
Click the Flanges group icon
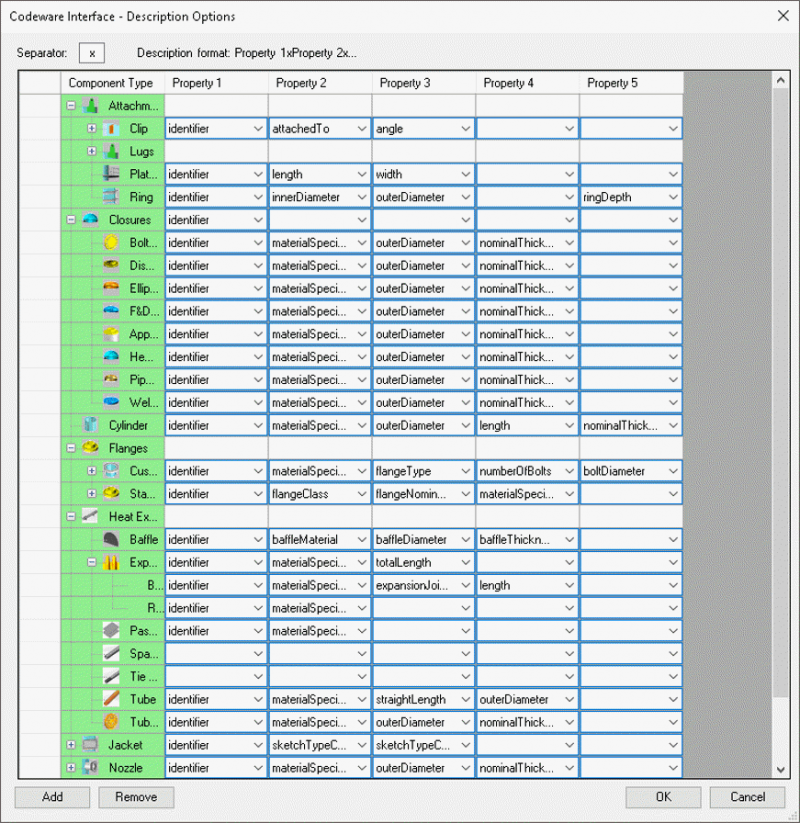coord(91,448)
